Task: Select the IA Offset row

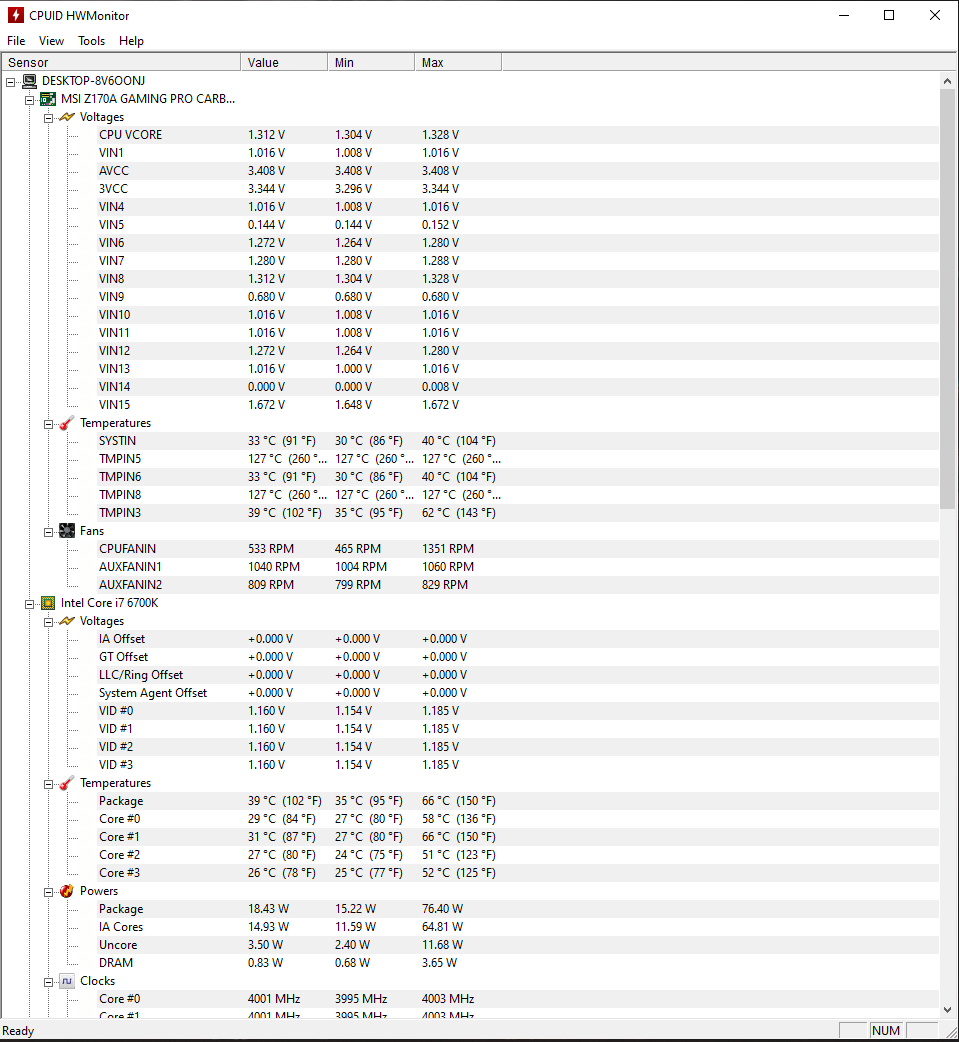Action: 518,639
